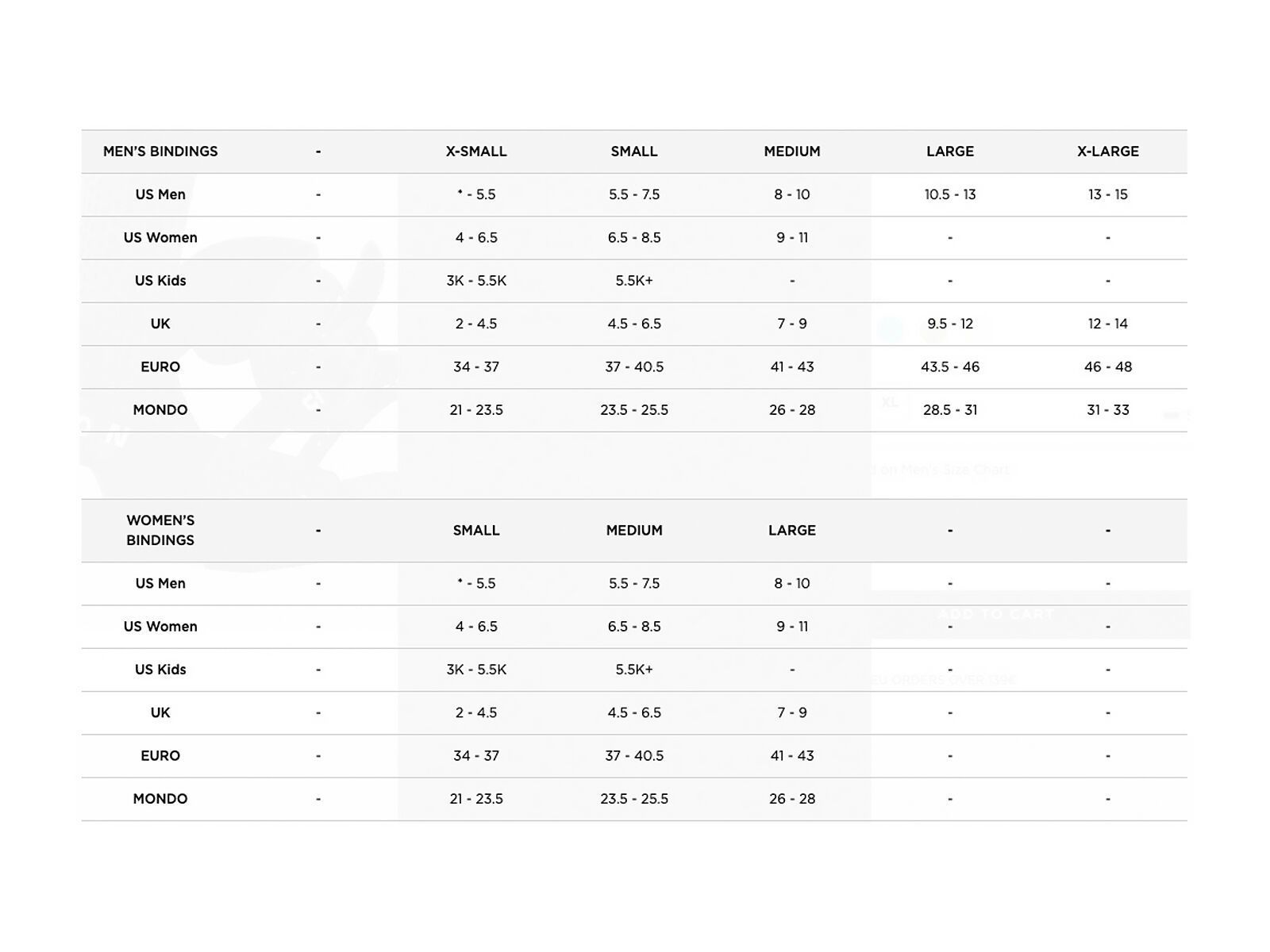Click the MEN'S BINDINGS table header
Viewport: 1270px width, 952px height.
point(160,152)
